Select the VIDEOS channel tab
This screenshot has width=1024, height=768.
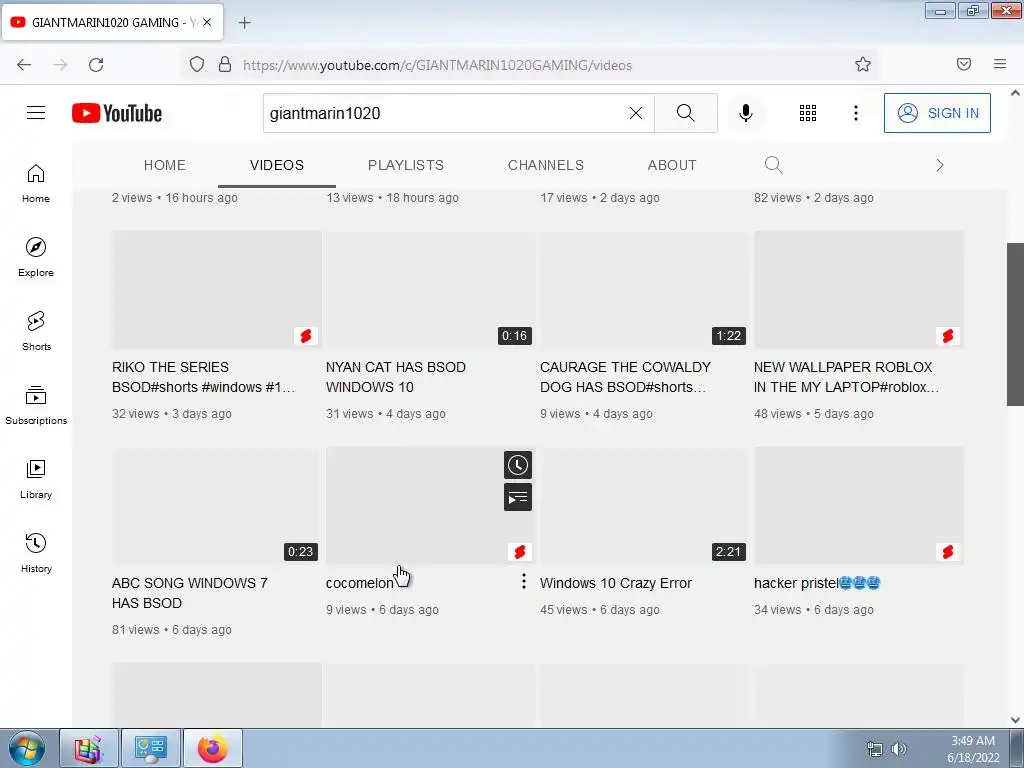pyautogui.click(x=277, y=165)
